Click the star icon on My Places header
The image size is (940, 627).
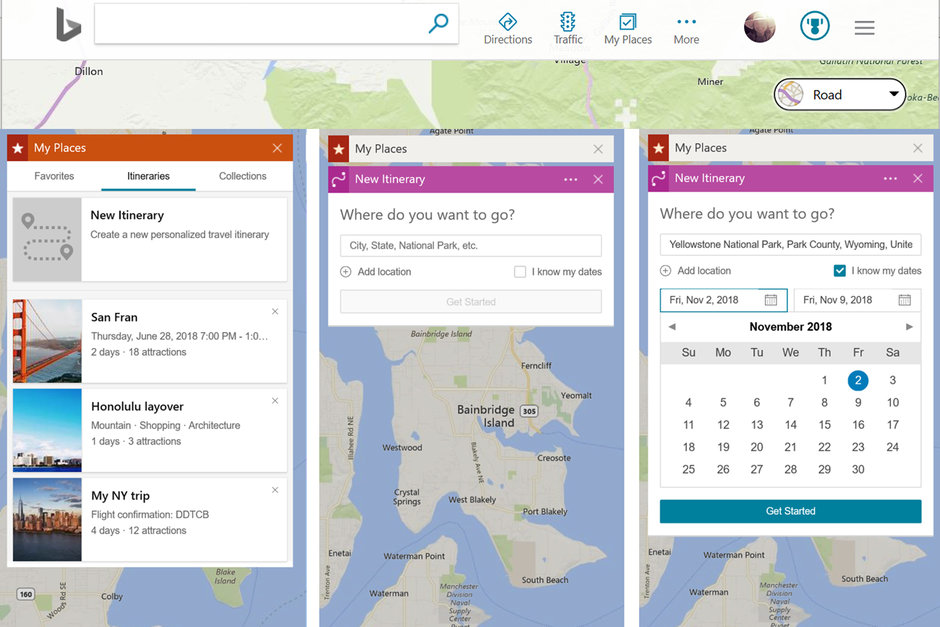[x=17, y=147]
